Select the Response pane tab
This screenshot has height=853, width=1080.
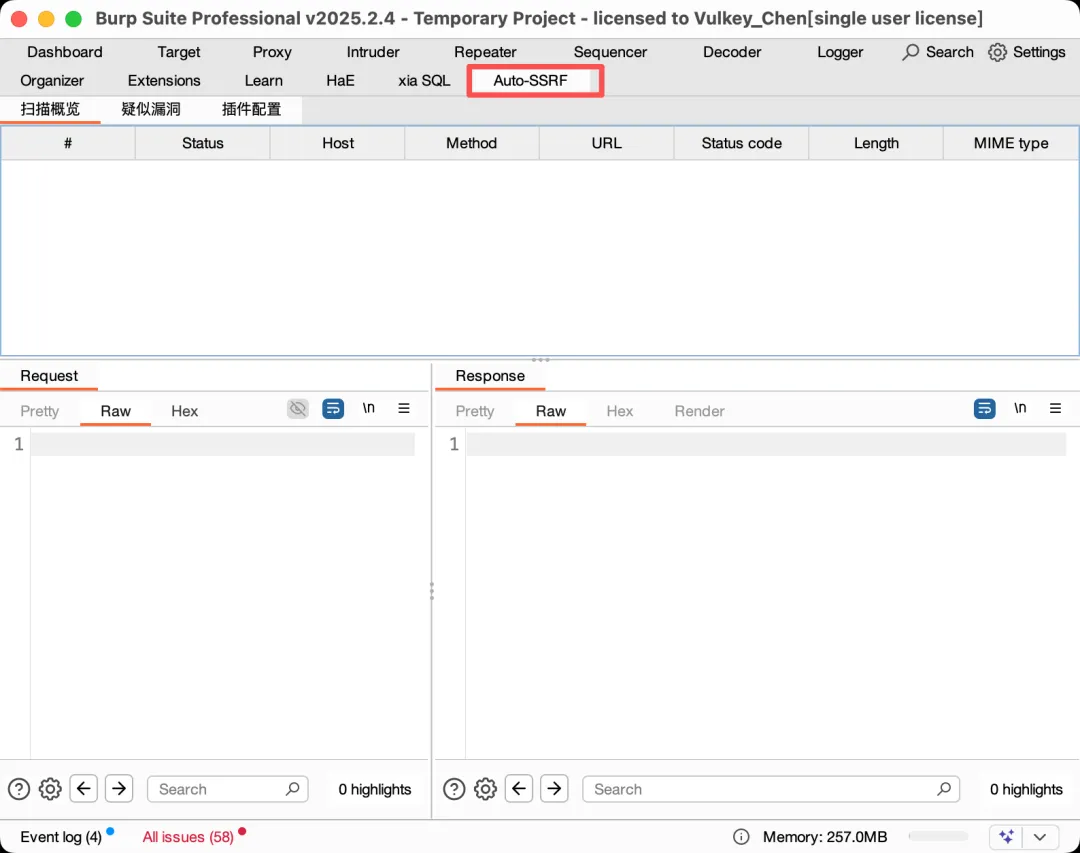490,376
